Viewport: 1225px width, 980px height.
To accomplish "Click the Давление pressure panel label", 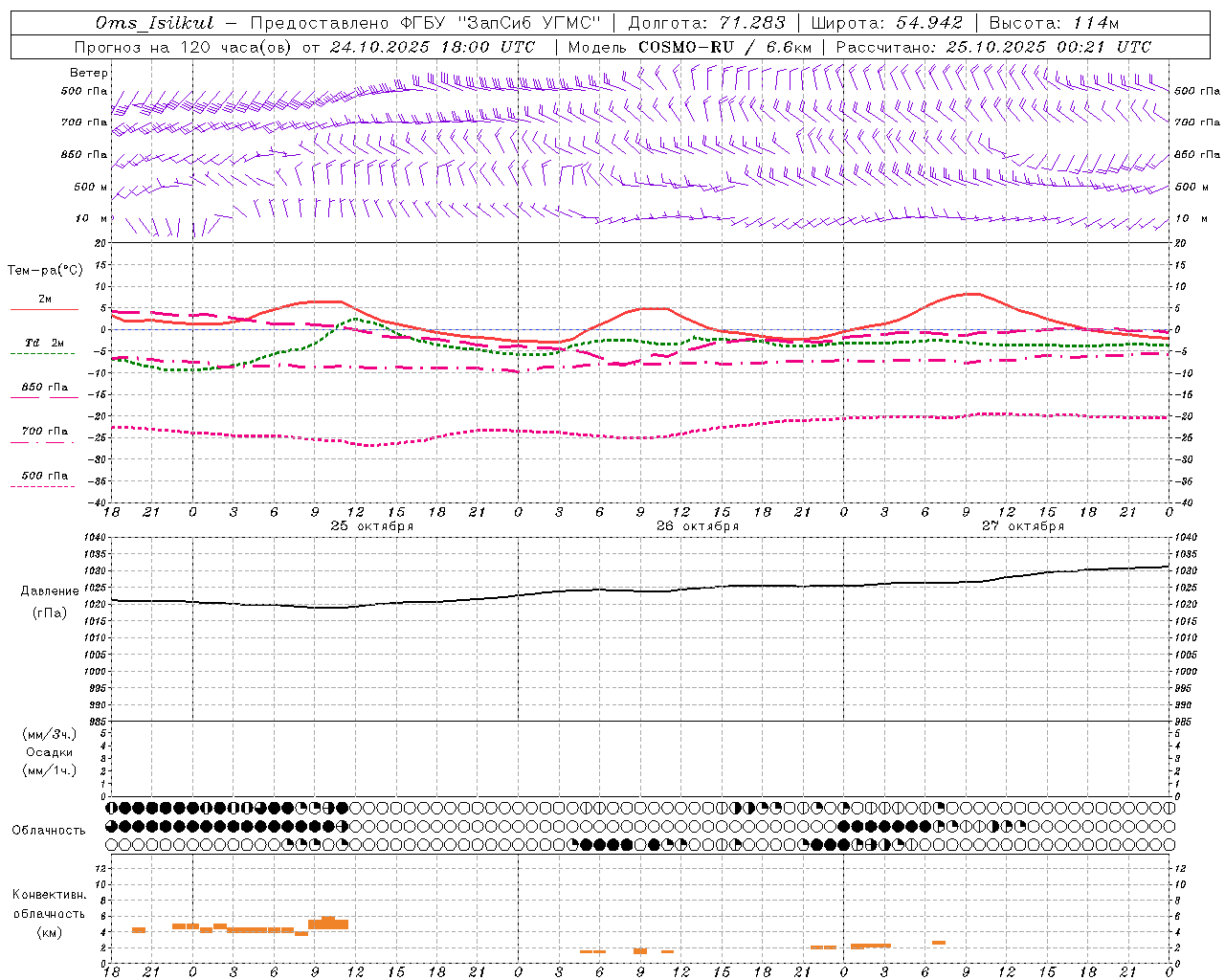I will pos(50,591).
